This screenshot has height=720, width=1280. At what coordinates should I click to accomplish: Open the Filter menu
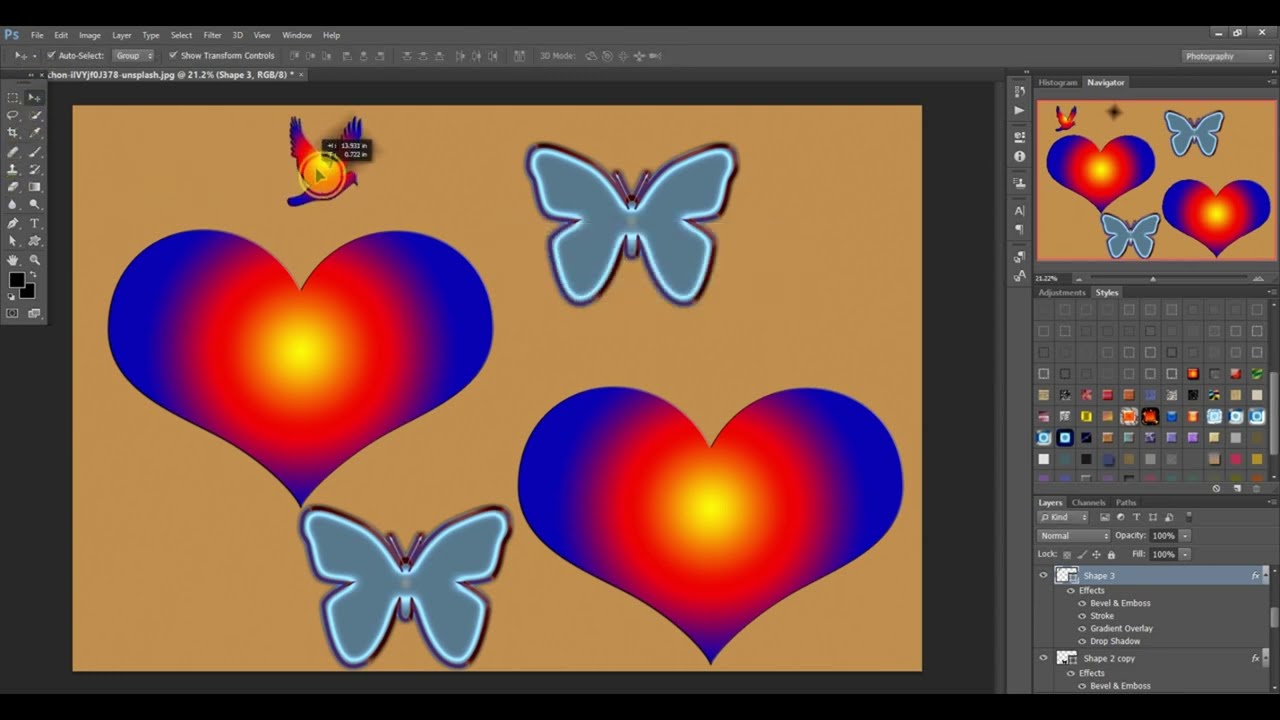point(212,35)
